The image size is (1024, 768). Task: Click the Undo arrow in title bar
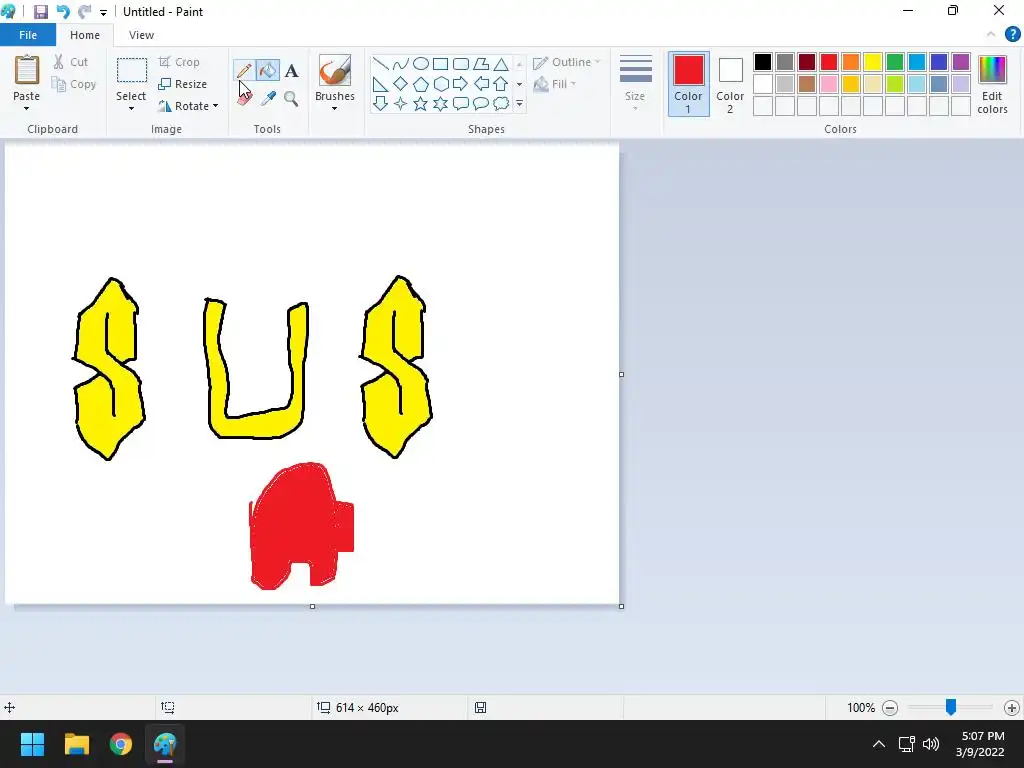(x=63, y=12)
